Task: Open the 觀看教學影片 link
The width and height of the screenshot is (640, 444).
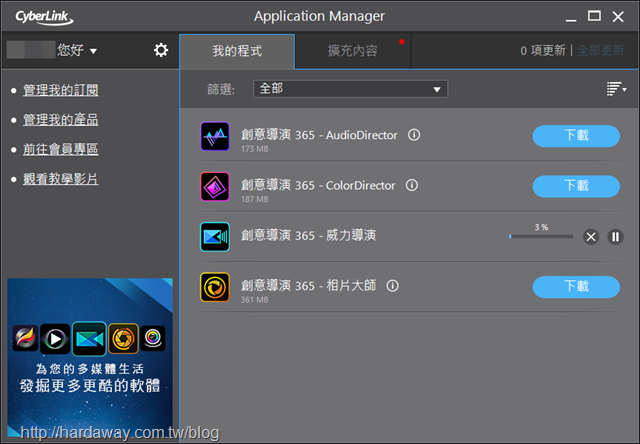Action: coord(60,179)
